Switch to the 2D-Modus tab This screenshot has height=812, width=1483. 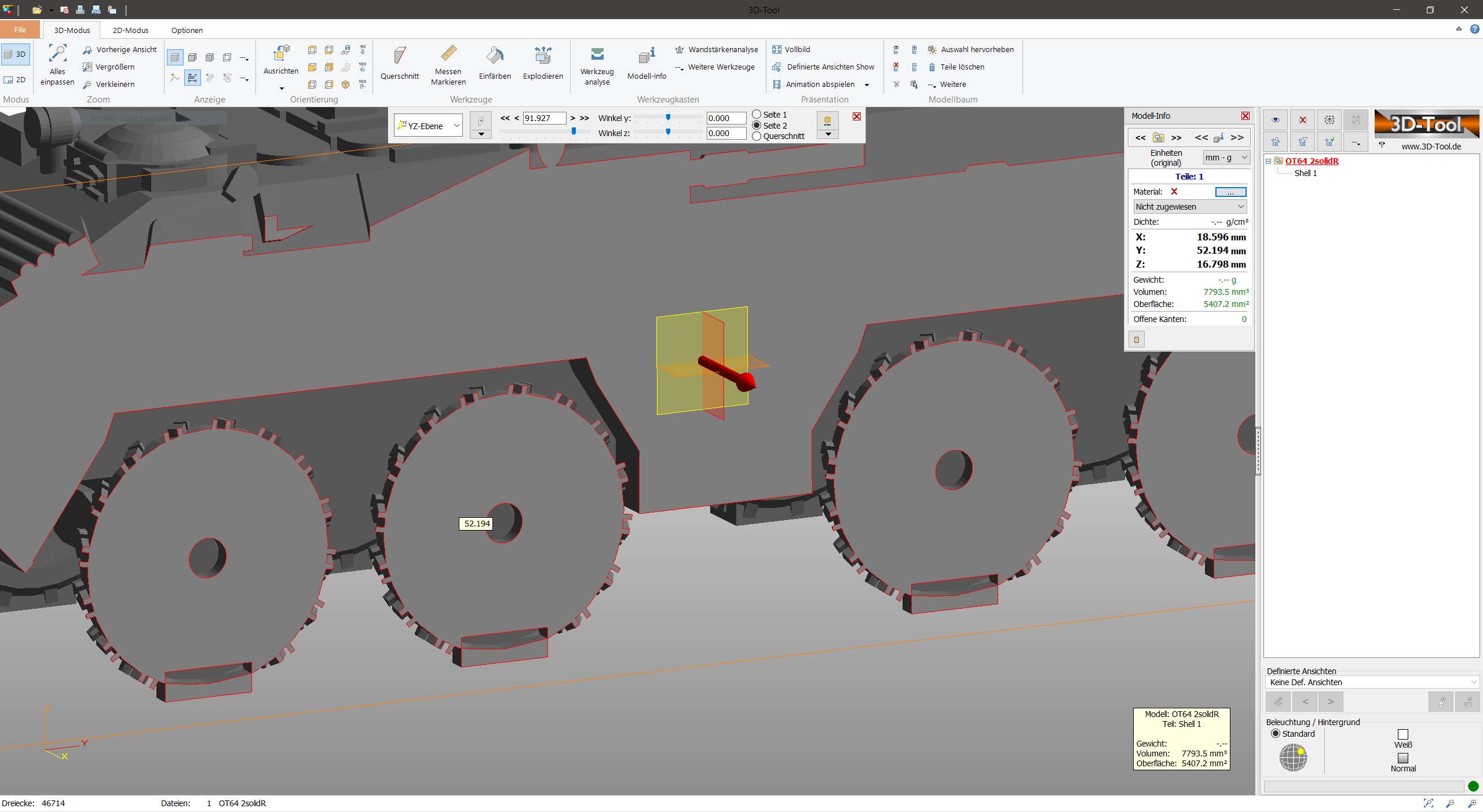pyautogui.click(x=130, y=30)
